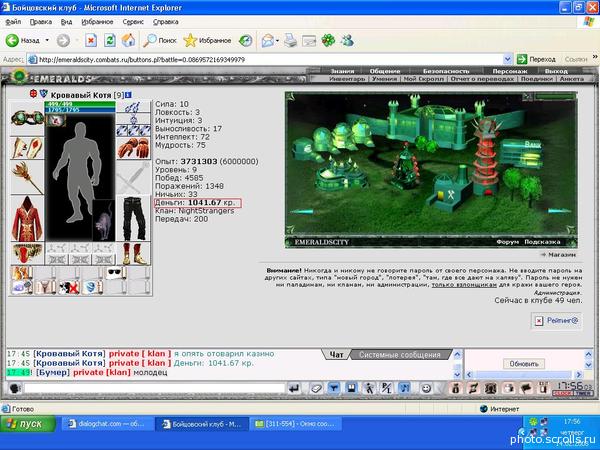Open the Персонаж game menu
The width and height of the screenshot is (600, 450).
point(510,71)
